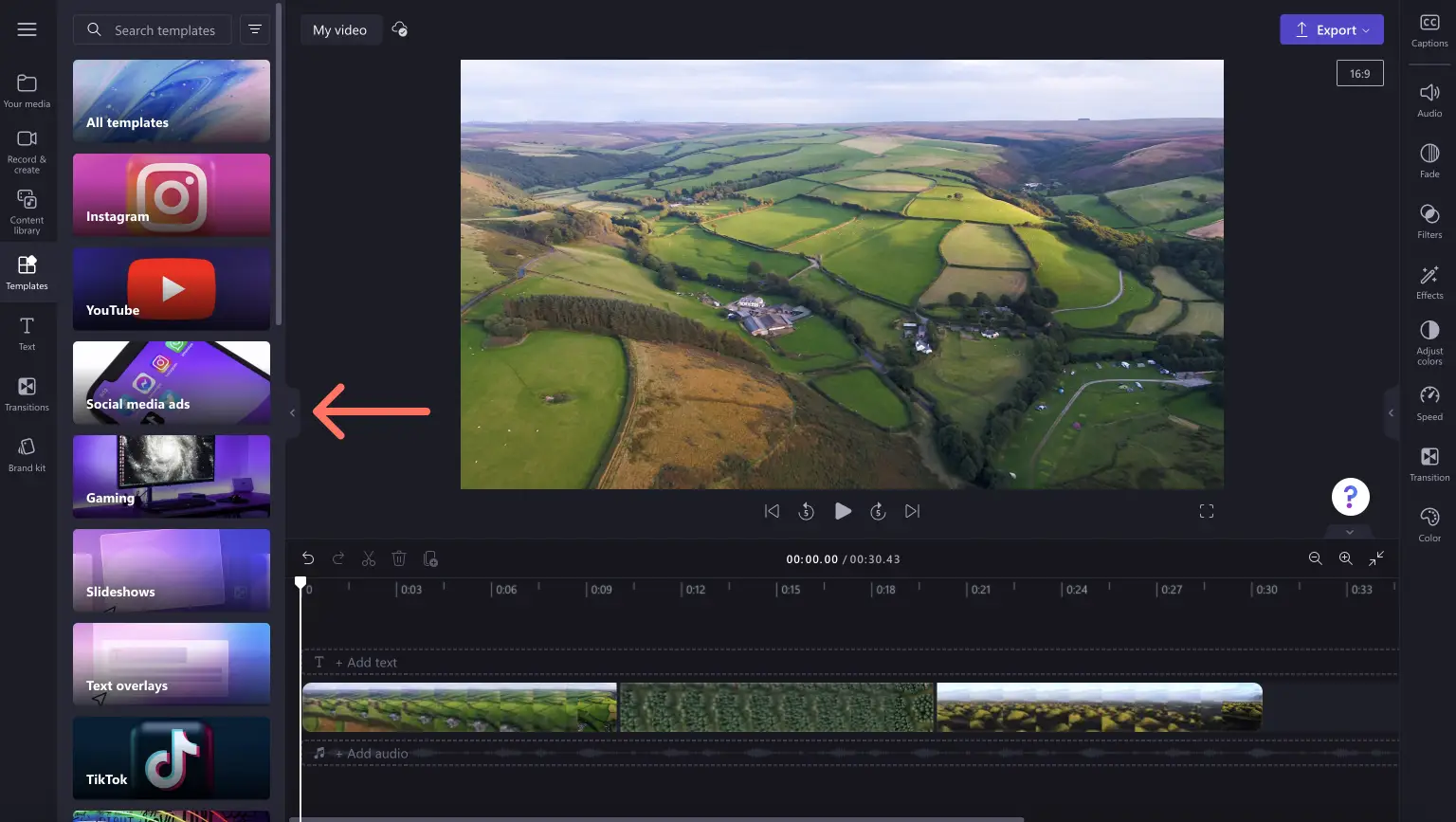Duplicate the selected clip
The height and width of the screenshot is (822, 1456).
point(430,558)
